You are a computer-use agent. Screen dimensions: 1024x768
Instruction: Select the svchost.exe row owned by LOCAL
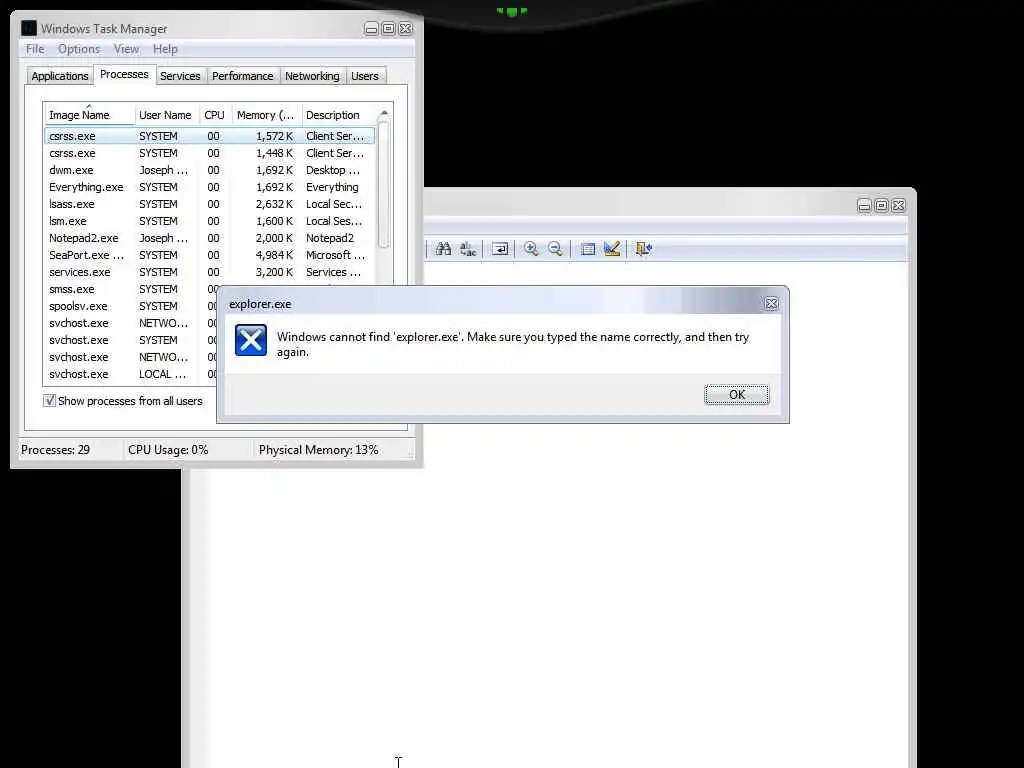[131, 374]
